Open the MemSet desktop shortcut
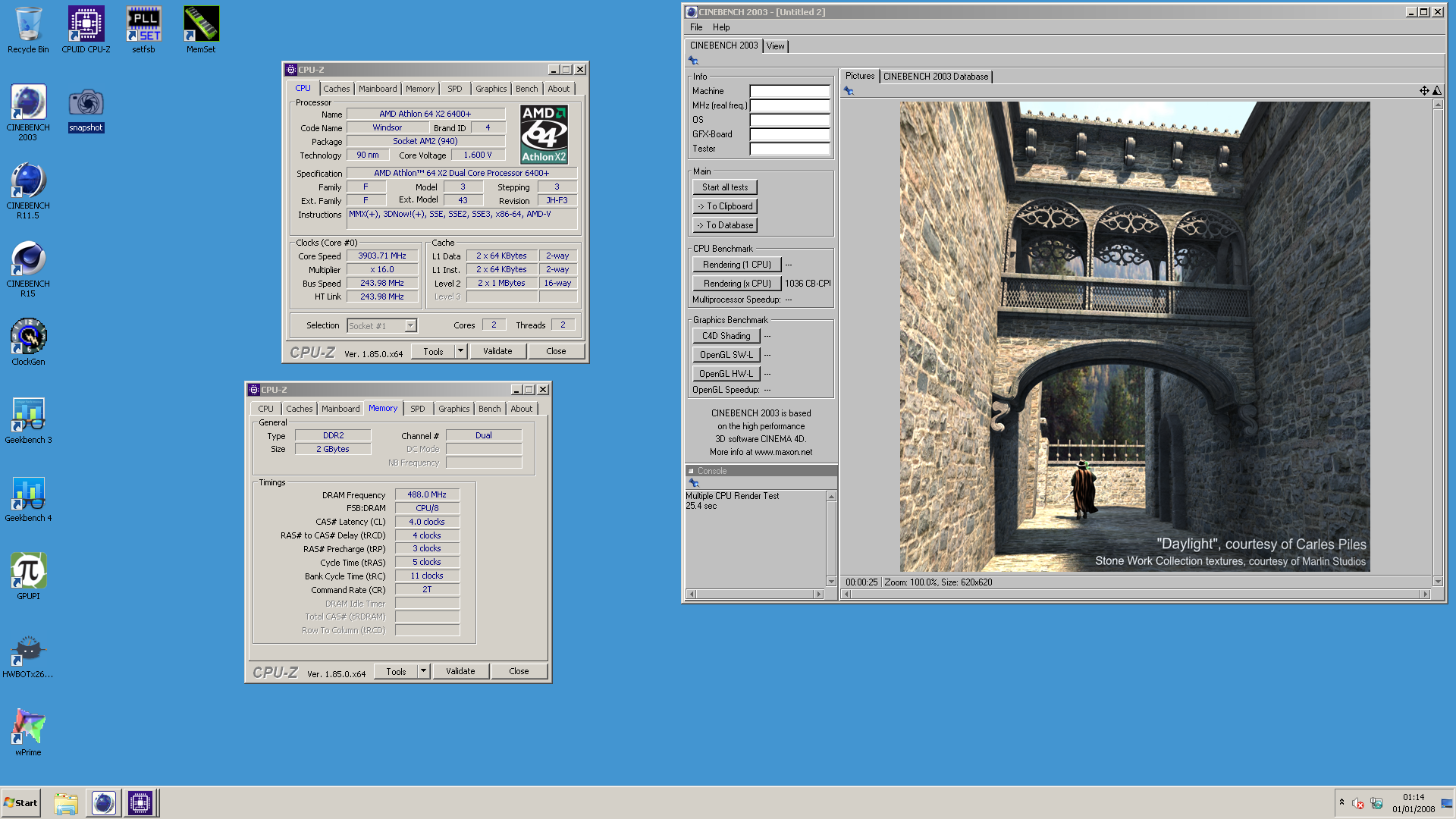The height and width of the screenshot is (819, 1456). coord(201,30)
